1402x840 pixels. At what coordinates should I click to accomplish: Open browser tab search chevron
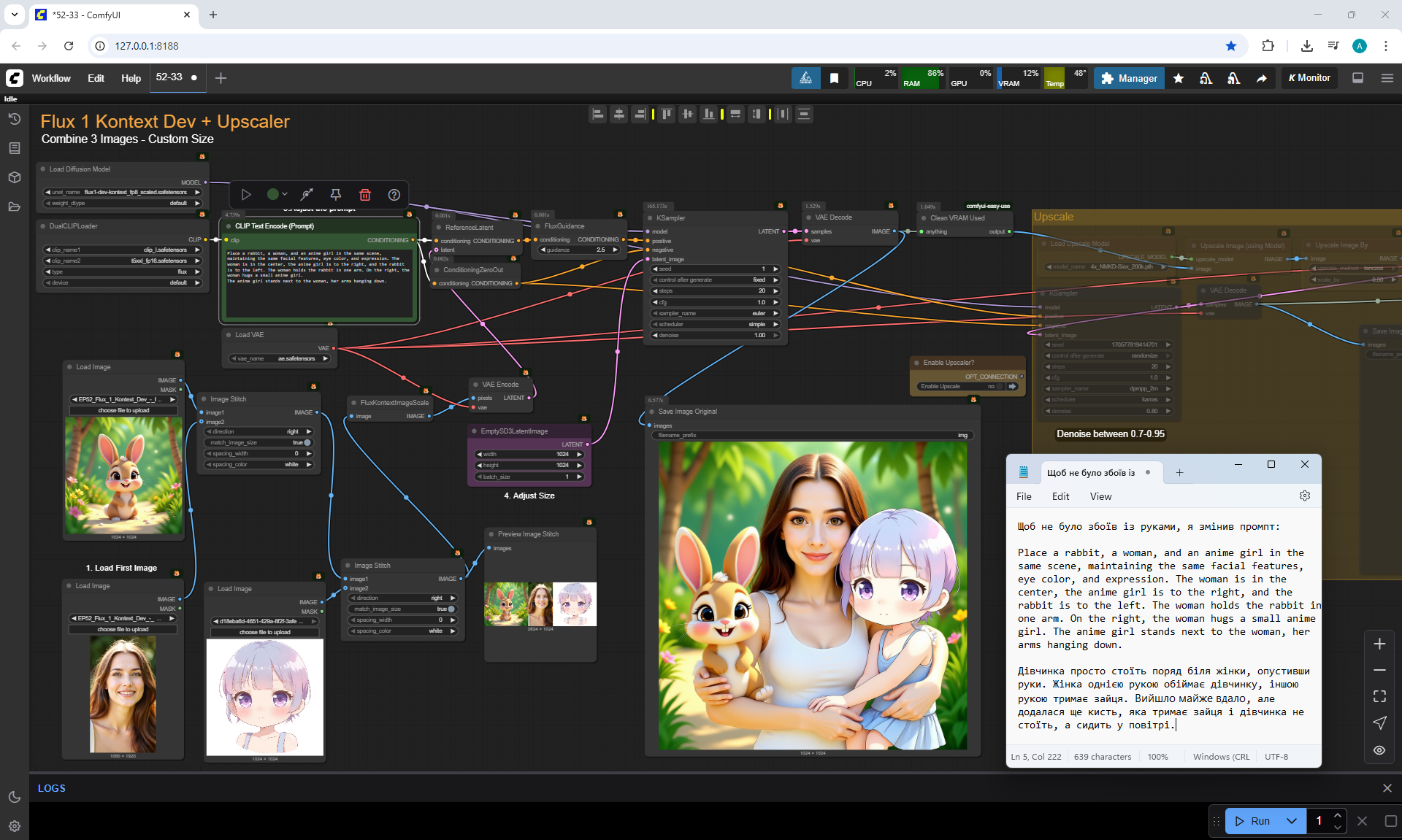click(14, 14)
